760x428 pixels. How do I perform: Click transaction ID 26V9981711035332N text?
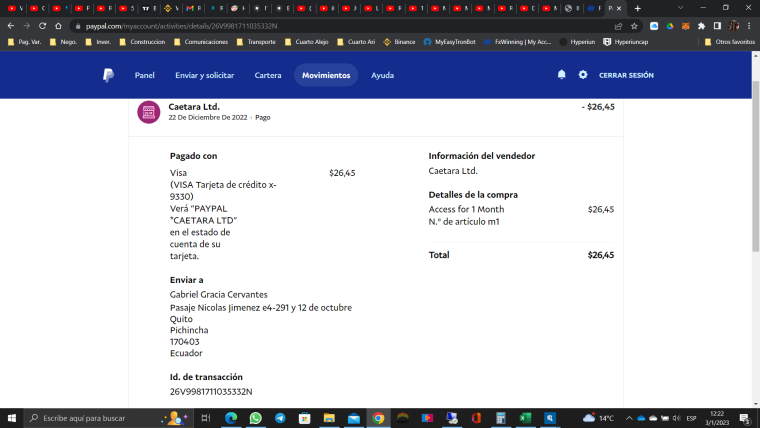click(211, 391)
